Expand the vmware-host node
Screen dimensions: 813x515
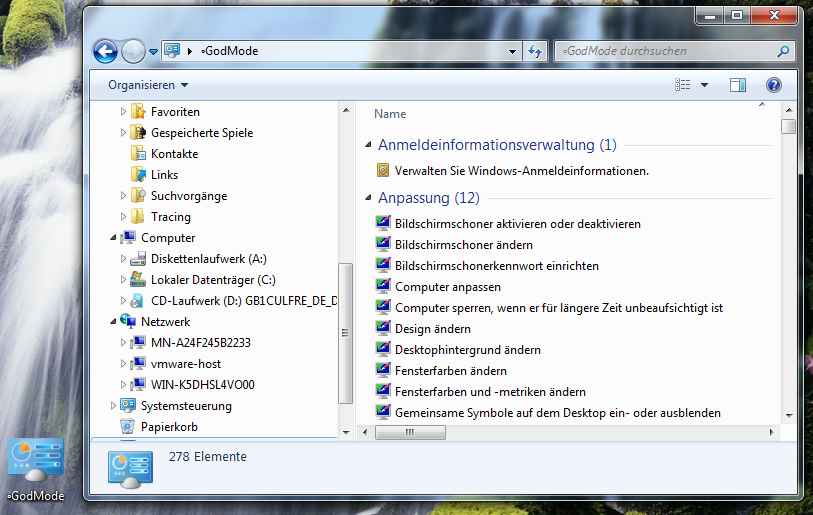(123, 364)
